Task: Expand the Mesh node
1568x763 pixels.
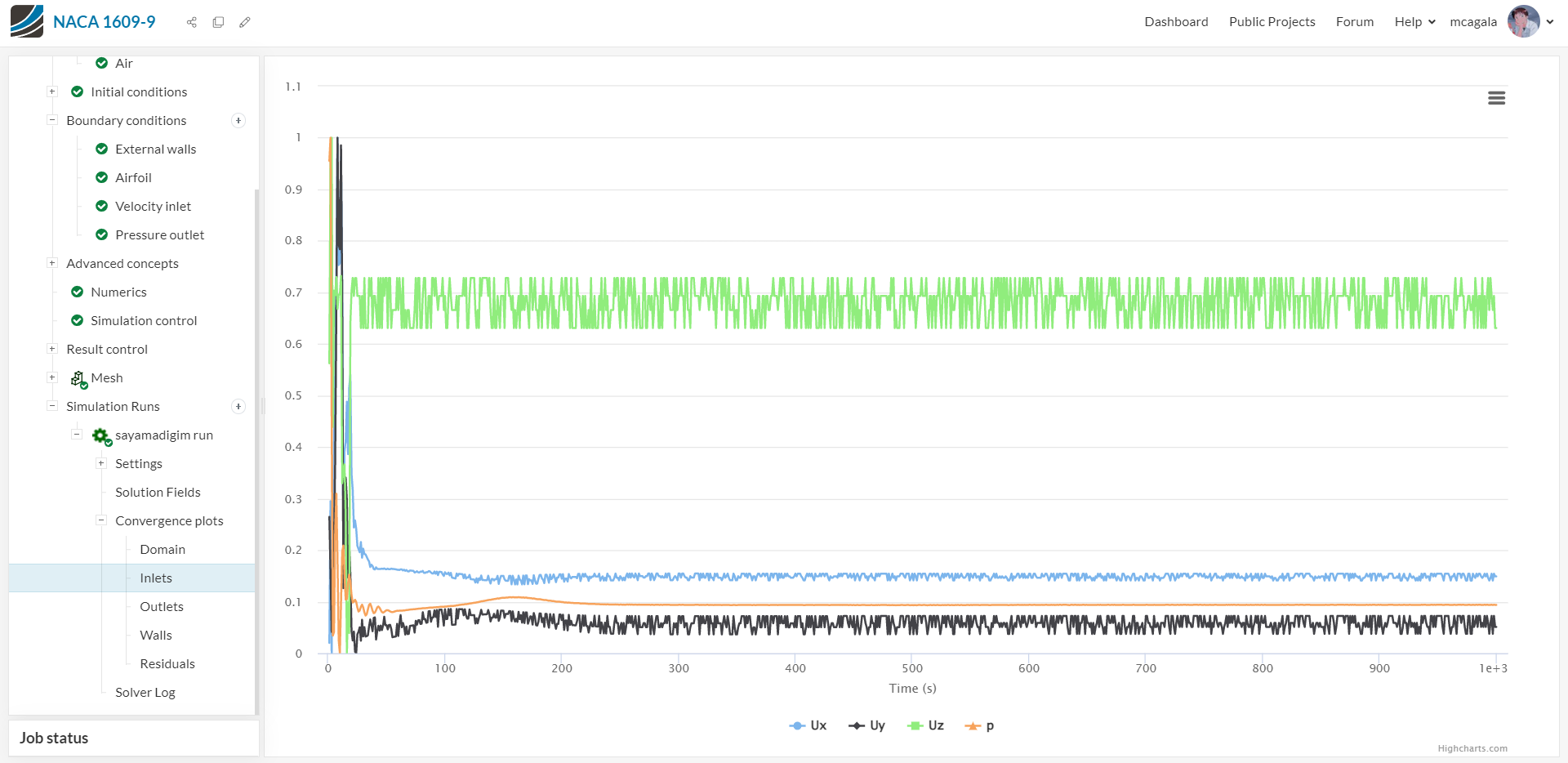Action: (52, 377)
